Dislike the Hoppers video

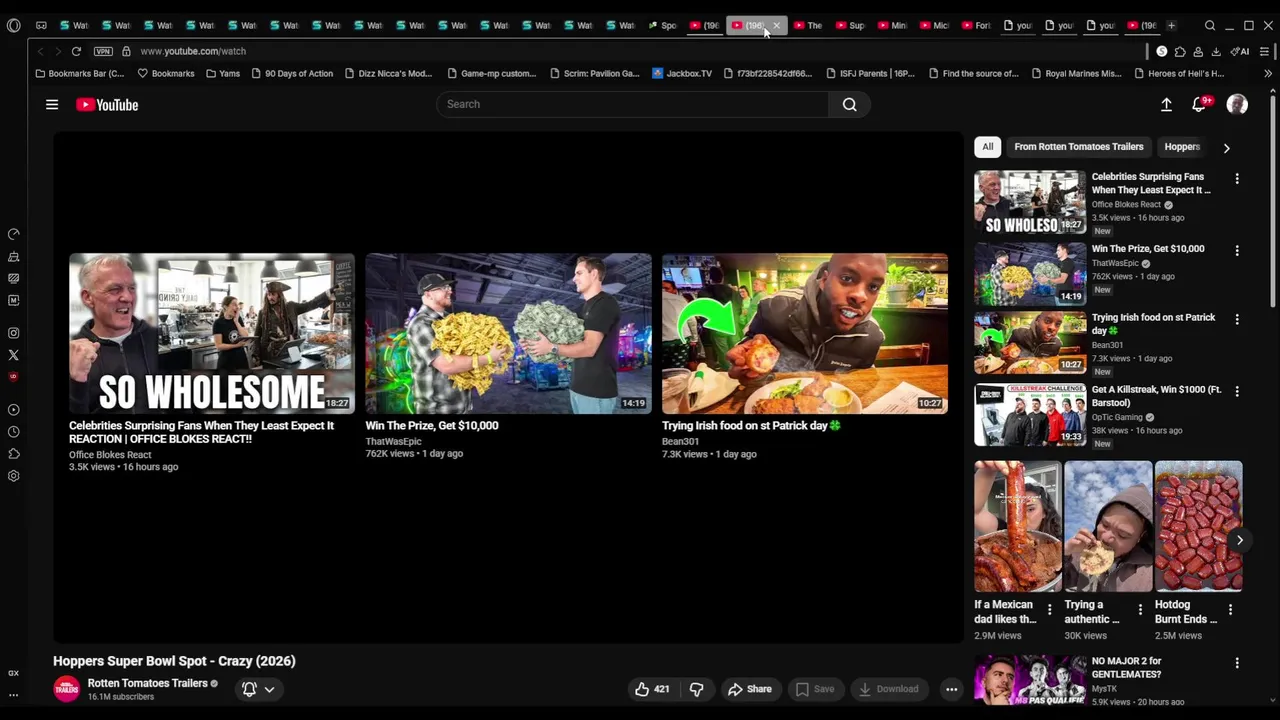pyautogui.click(x=696, y=689)
